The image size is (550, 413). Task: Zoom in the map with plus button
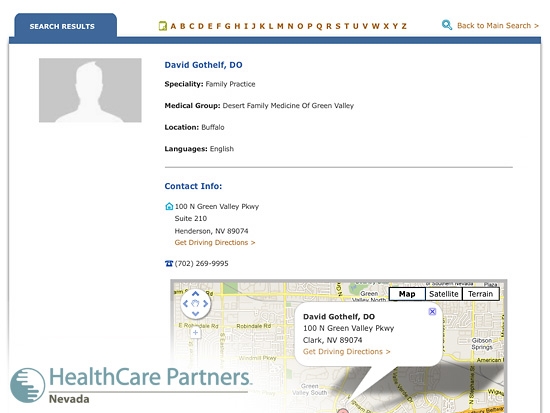[x=196, y=332]
